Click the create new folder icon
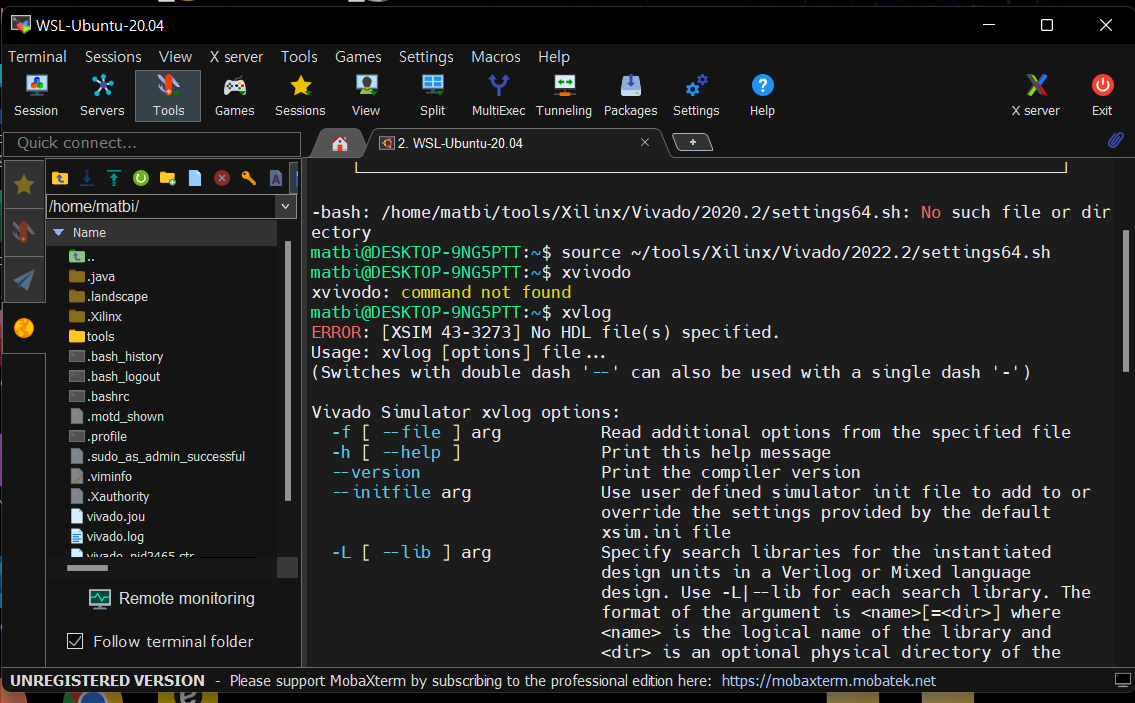 pos(168,178)
